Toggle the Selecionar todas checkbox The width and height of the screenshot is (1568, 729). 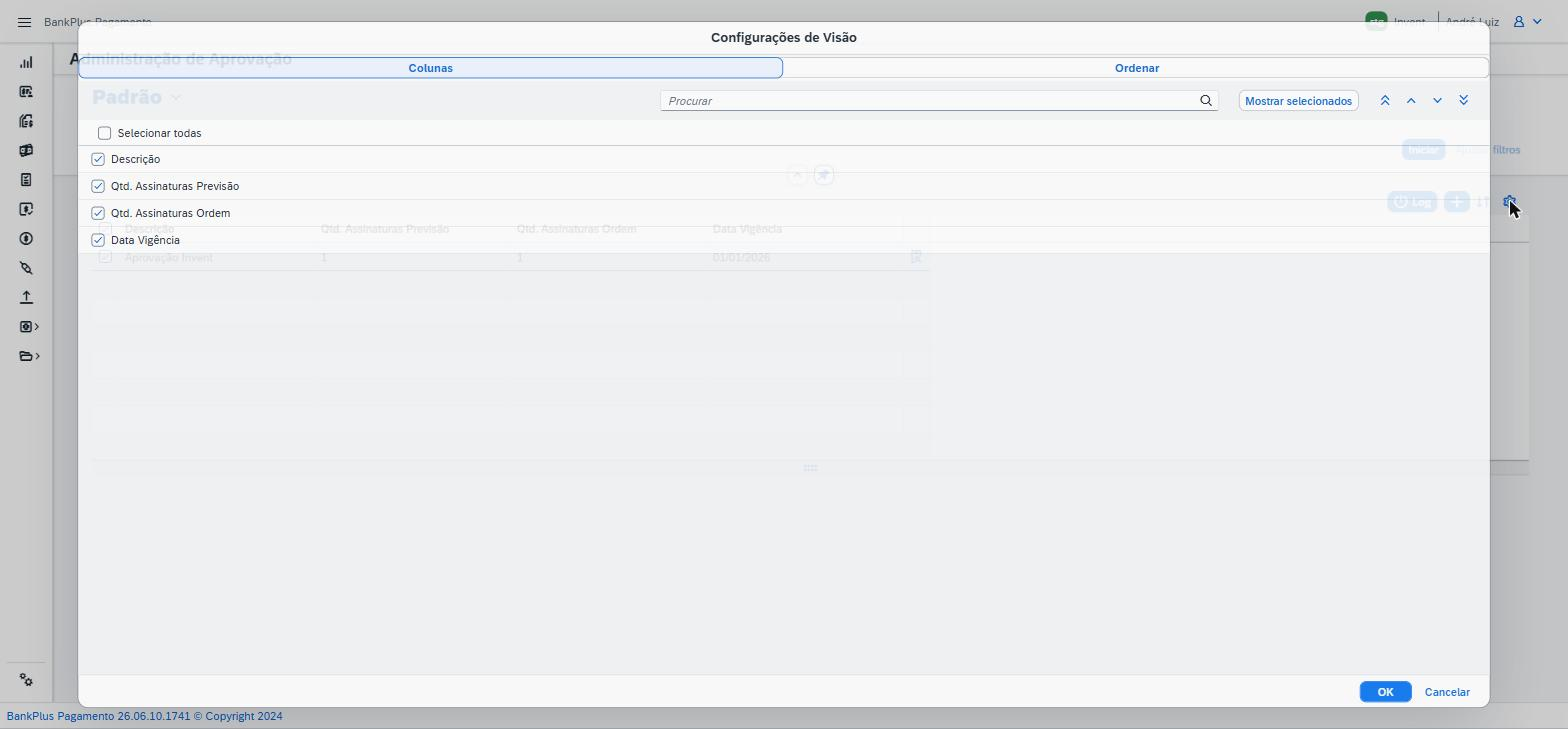(104, 133)
